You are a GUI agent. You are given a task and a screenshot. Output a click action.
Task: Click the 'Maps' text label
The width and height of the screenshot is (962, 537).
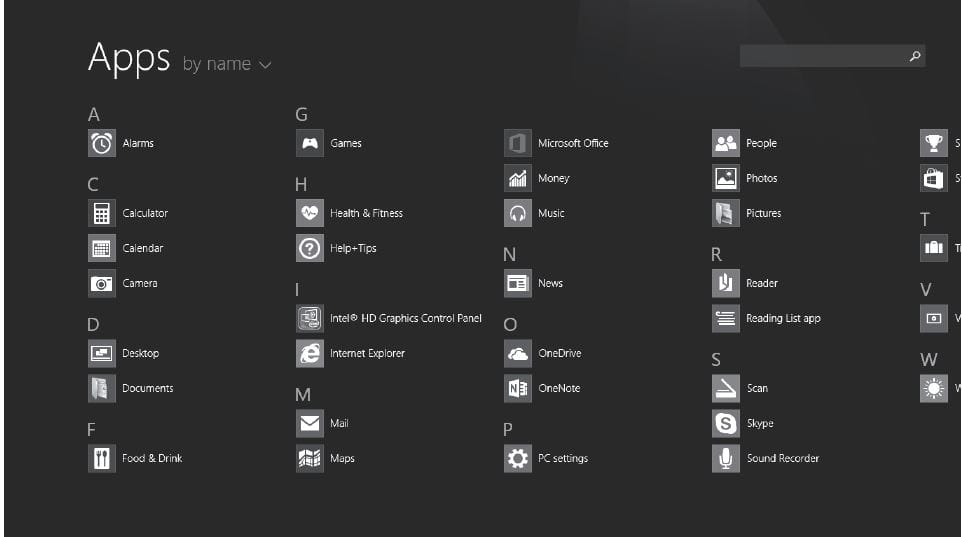342,458
